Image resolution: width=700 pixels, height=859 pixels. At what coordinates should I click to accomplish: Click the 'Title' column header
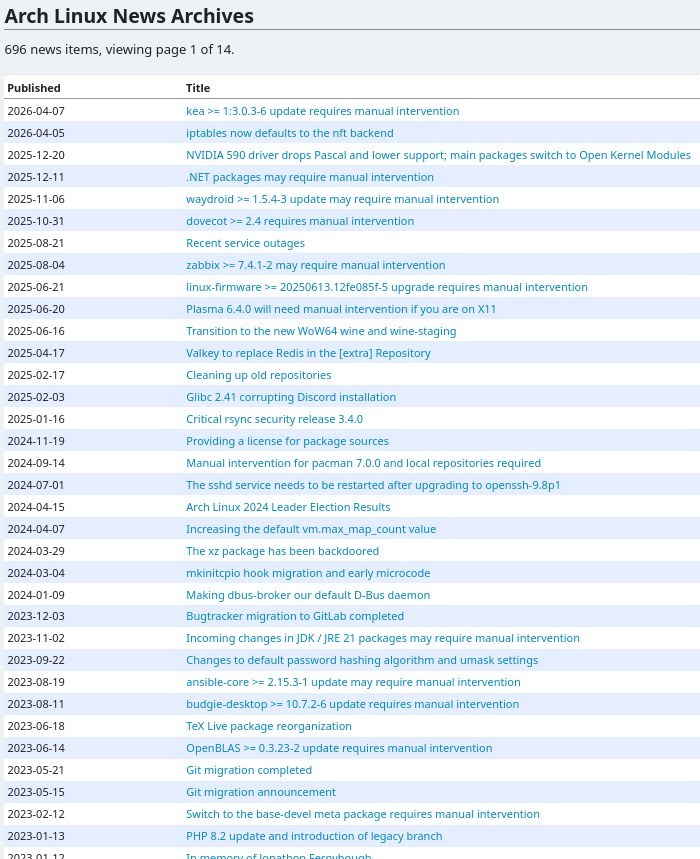tap(198, 88)
